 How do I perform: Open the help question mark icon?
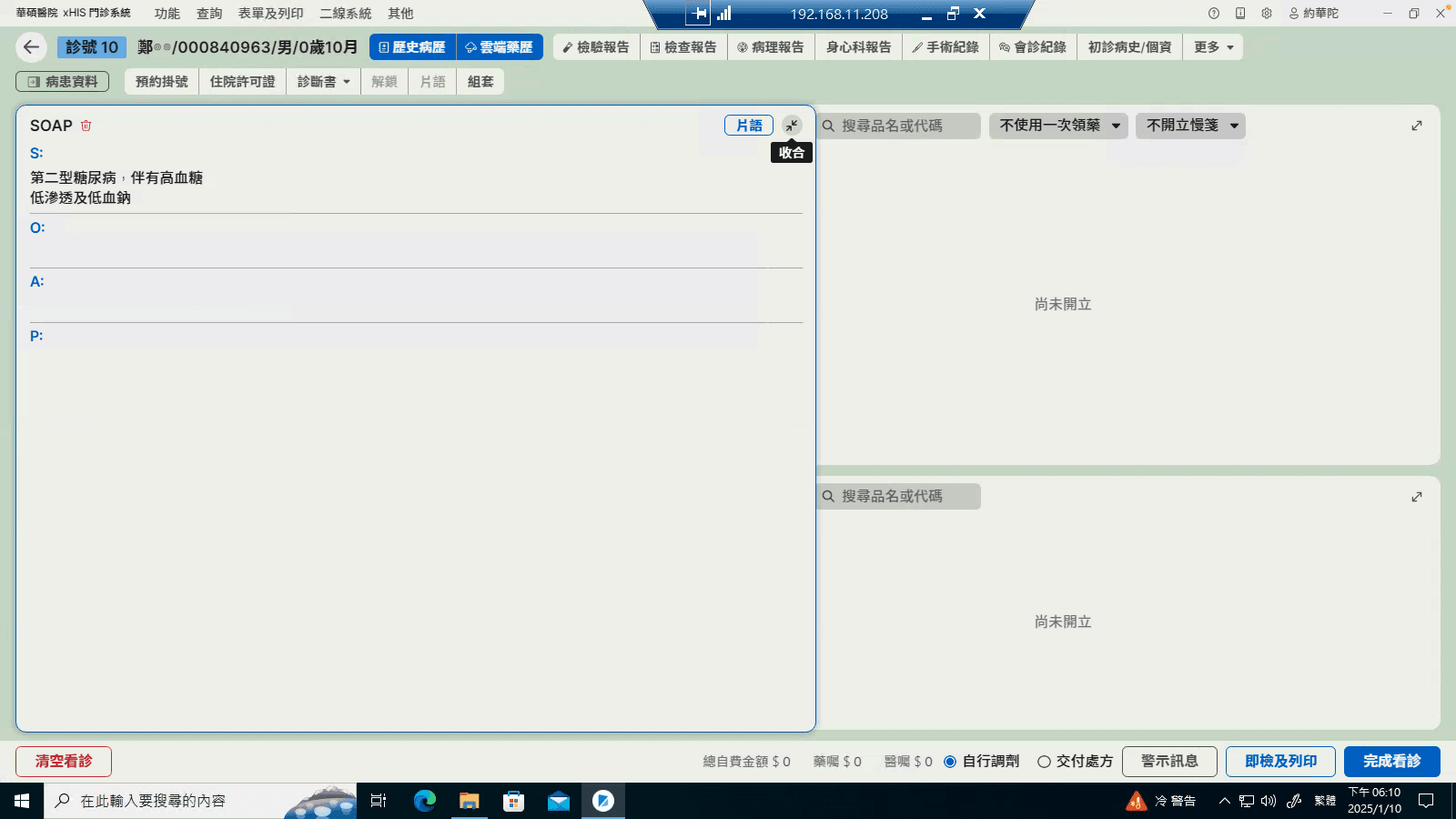1214,14
